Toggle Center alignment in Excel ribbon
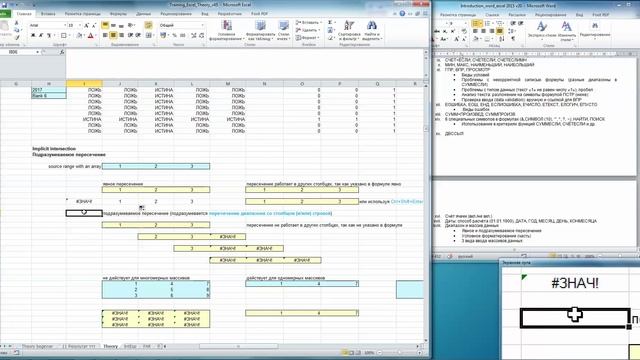The height and width of the screenshot is (360, 640). (x=113, y=36)
